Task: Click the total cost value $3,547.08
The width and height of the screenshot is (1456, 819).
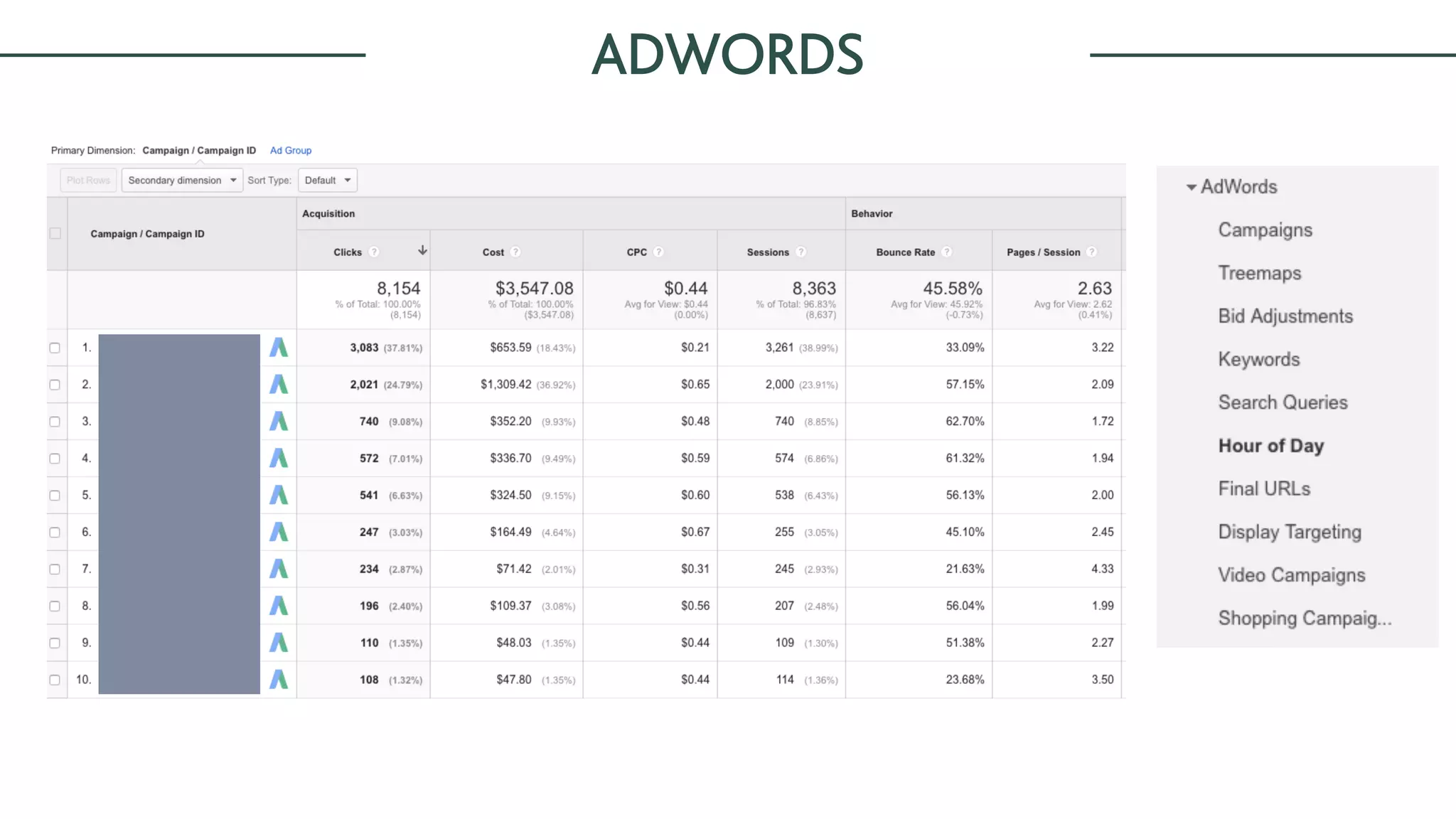Action: (x=535, y=289)
